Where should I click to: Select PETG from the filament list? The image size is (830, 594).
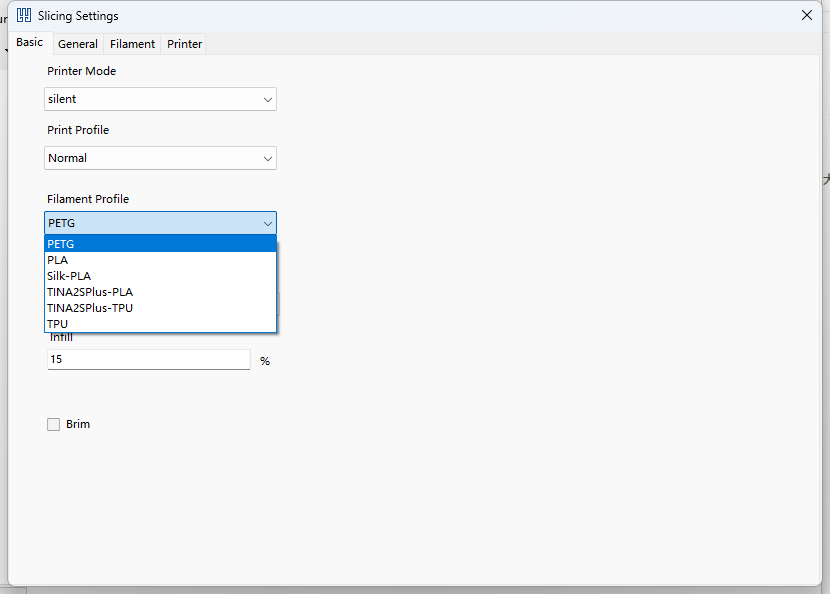[160, 244]
